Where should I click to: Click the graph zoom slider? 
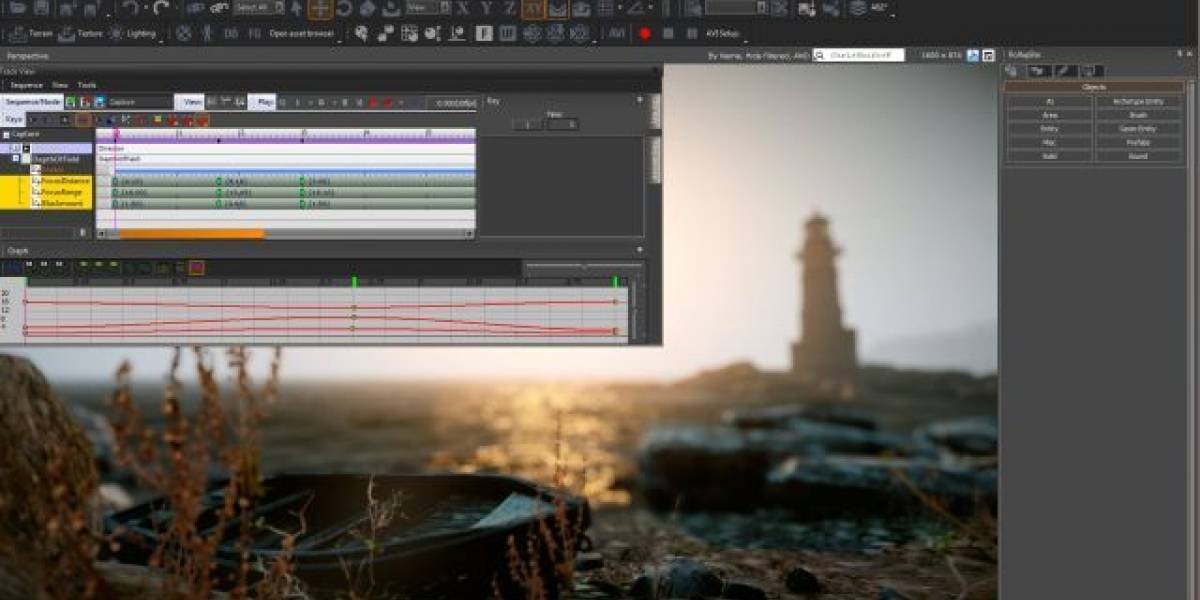point(583,266)
